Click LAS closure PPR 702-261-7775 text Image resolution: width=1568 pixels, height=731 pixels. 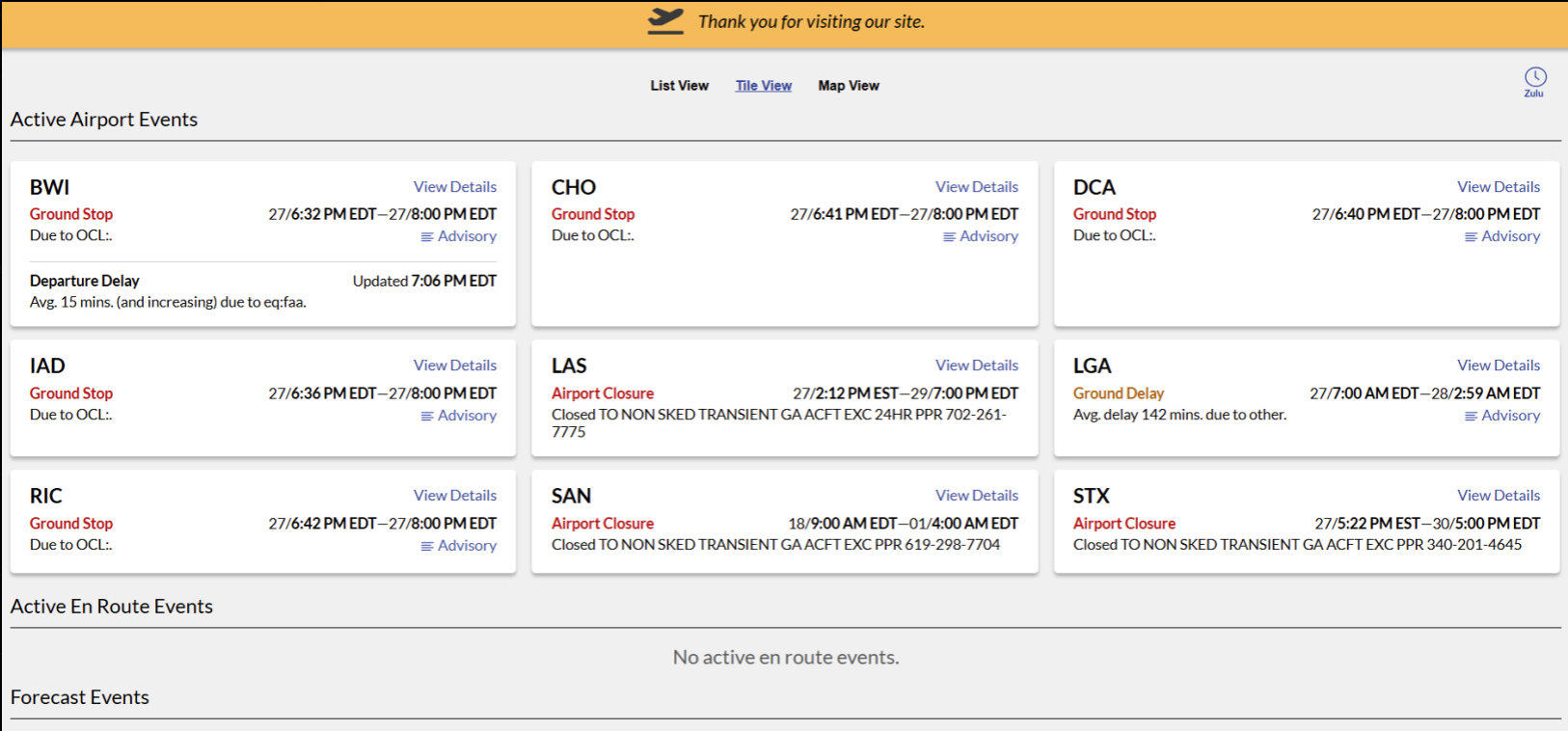point(779,423)
